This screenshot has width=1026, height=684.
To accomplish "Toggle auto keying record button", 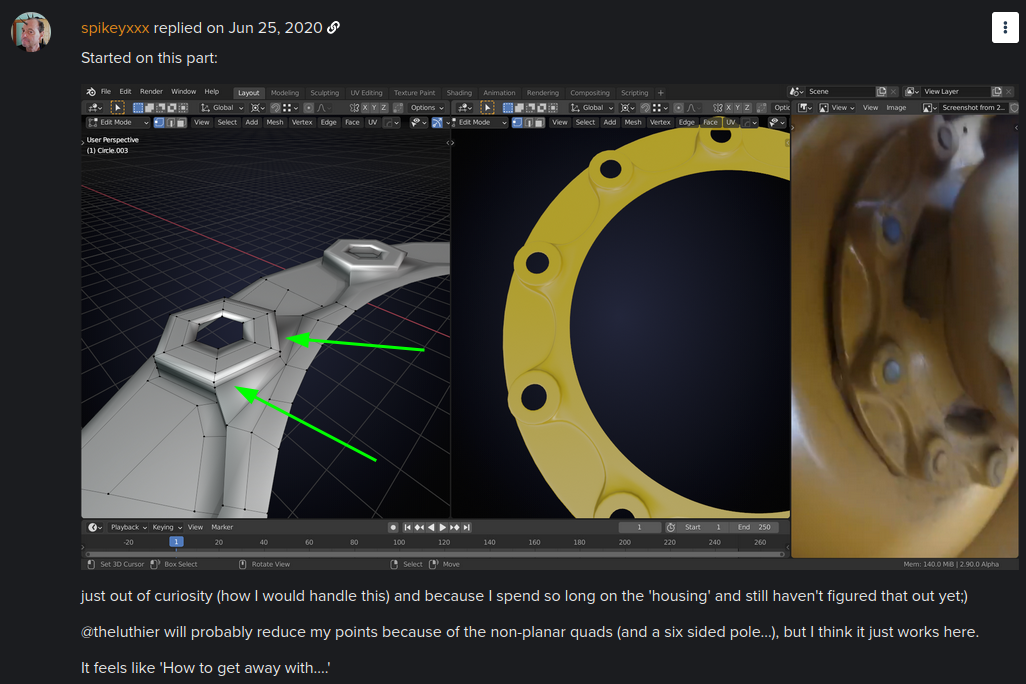I will click(x=393, y=527).
